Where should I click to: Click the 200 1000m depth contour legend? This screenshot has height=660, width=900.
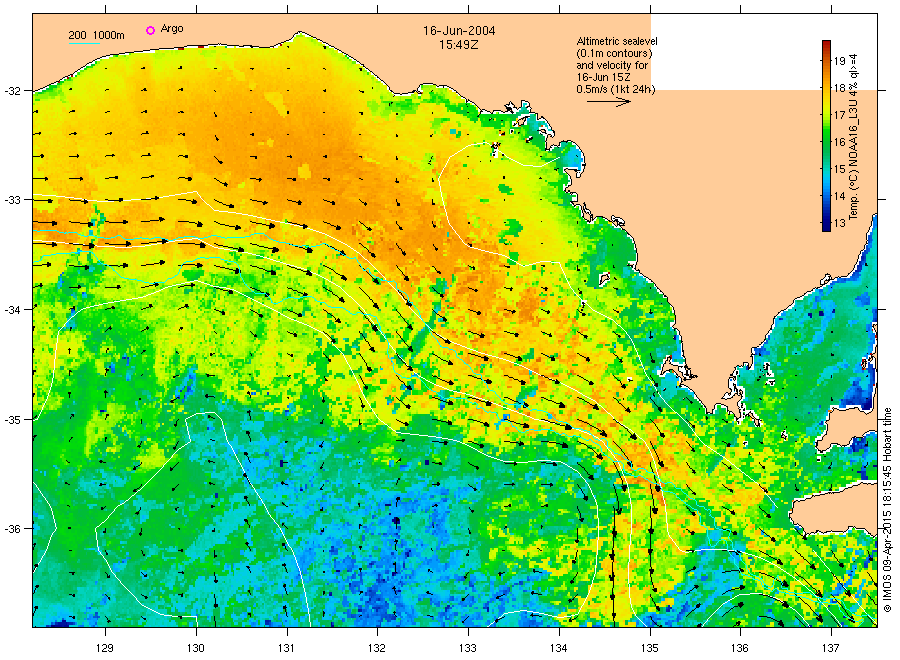(x=96, y=35)
